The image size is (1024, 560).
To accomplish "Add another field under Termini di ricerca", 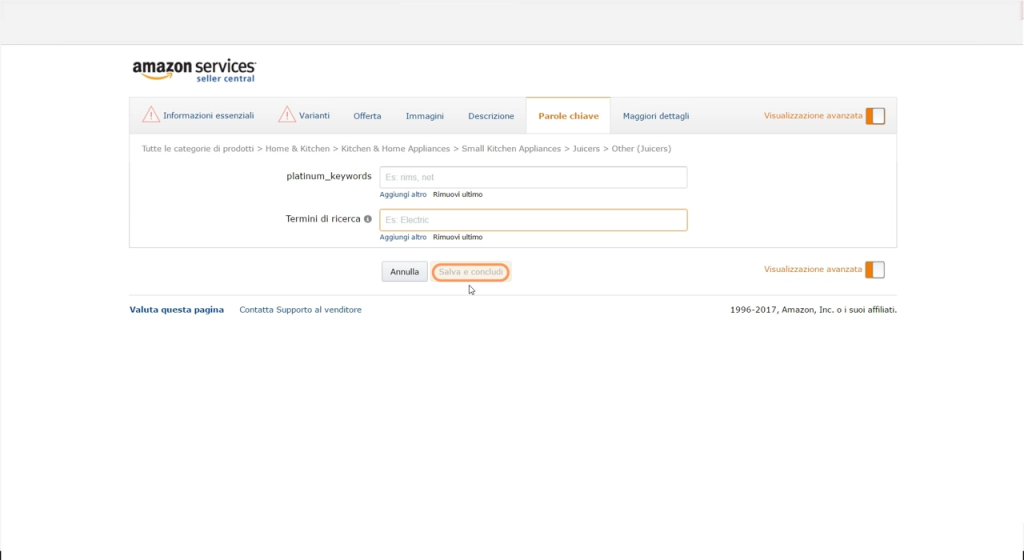I will pos(403,238).
